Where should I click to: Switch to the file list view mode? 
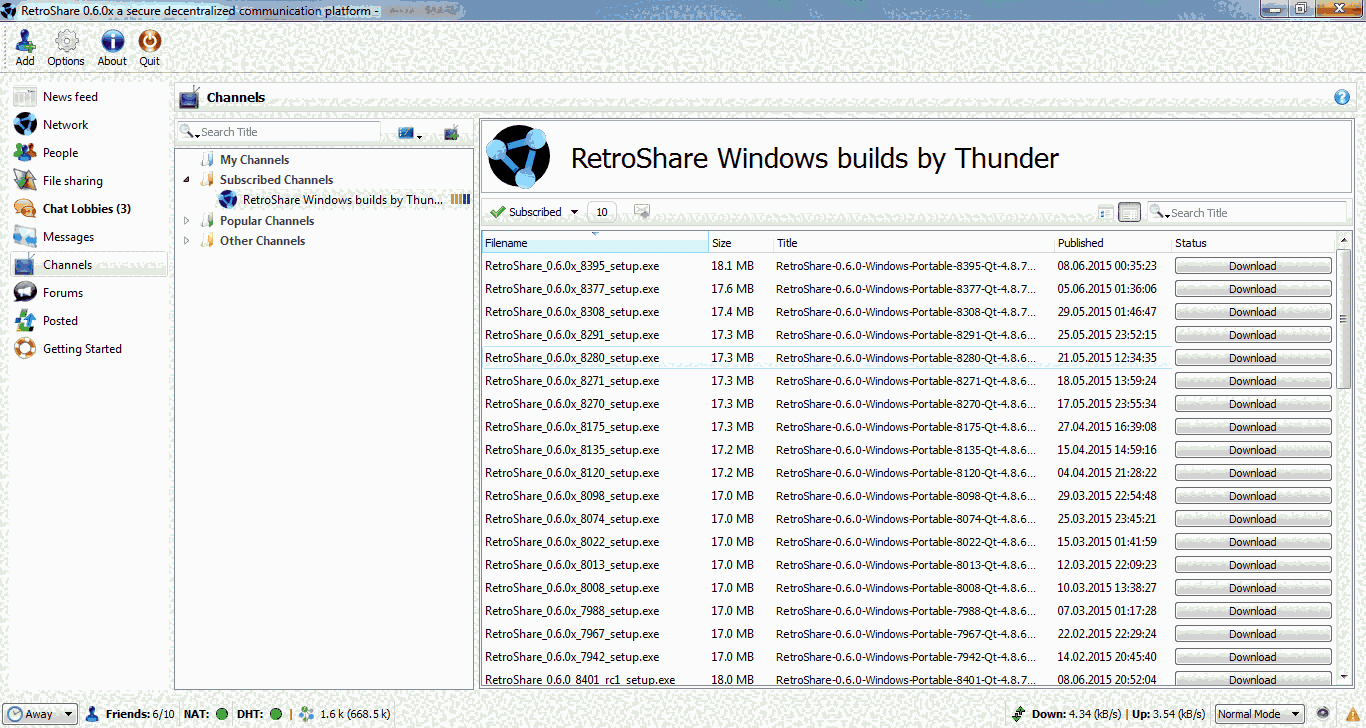pos(1129,212)
